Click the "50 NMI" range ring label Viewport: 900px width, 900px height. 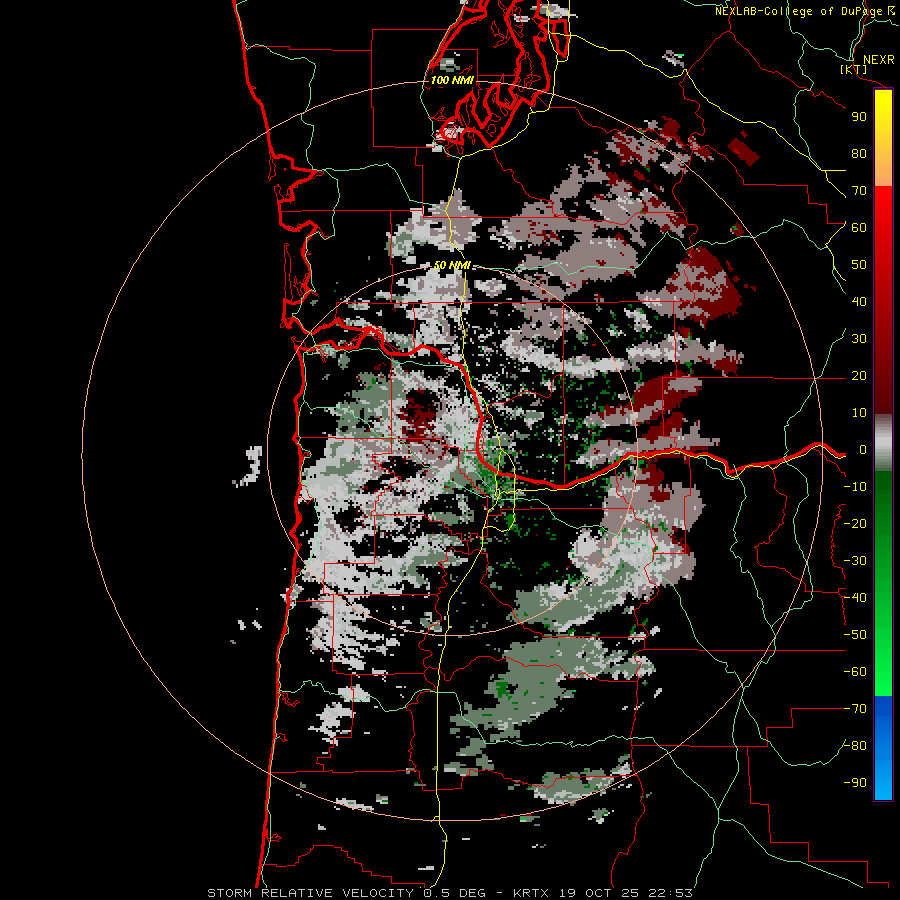[x=452, y=265]
